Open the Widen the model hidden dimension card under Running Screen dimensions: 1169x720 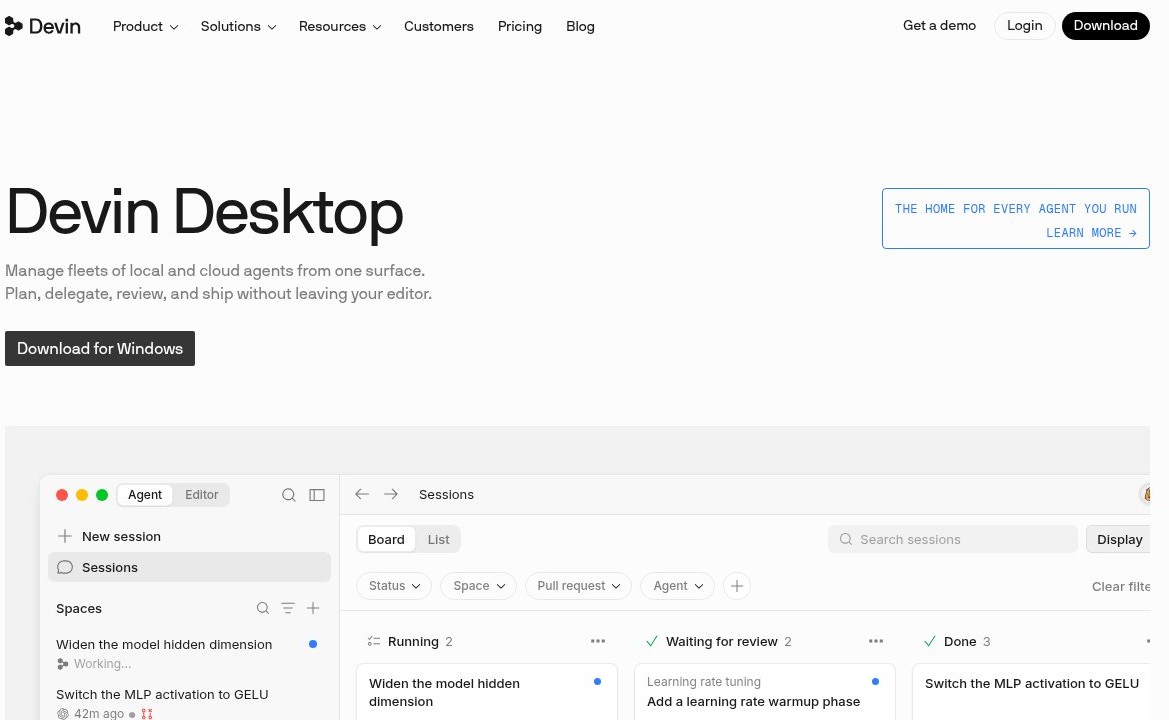487,692
